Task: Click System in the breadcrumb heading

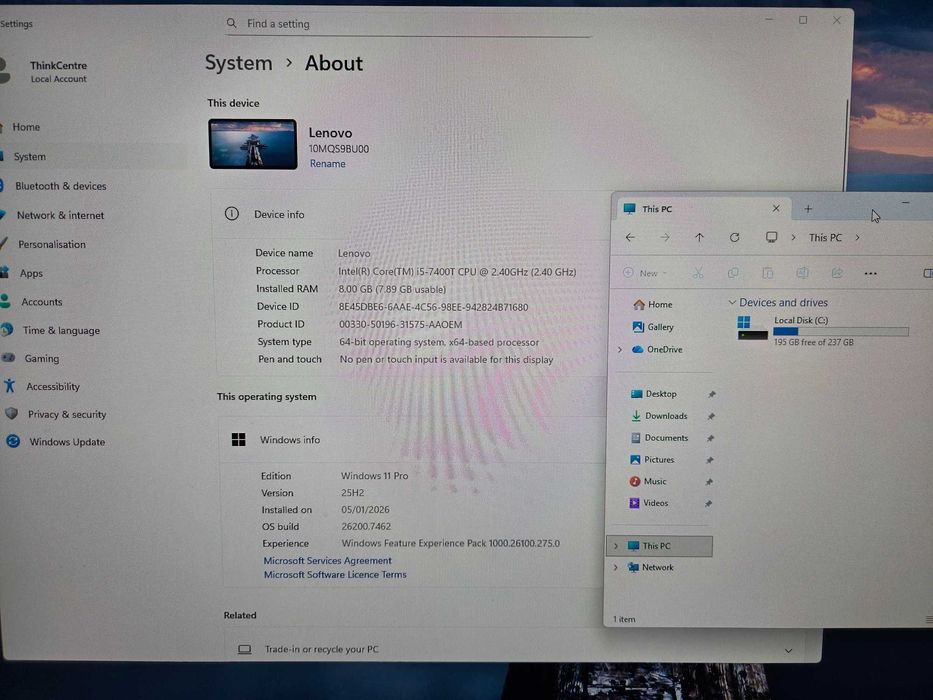Action: point(239,63)
